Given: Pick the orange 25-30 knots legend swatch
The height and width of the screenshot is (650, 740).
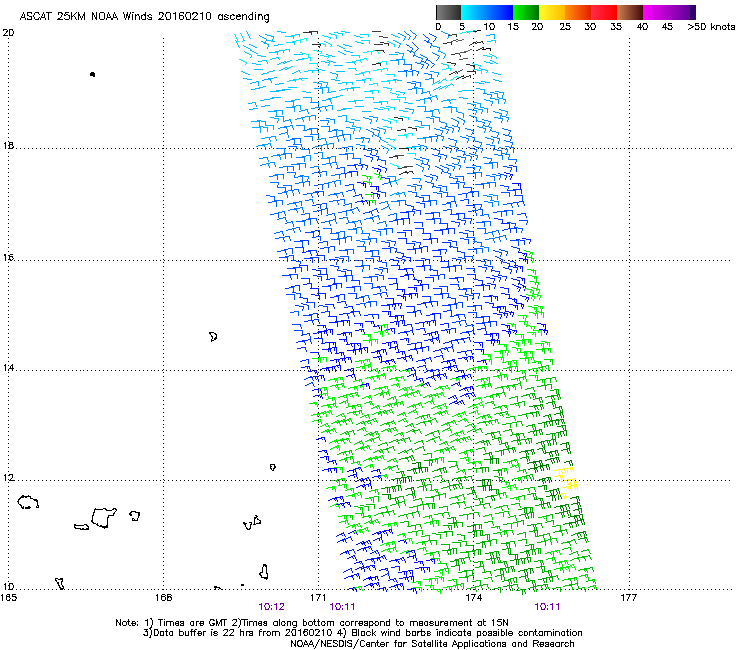Looking at the screenshot, I should [x=578, y=12].
